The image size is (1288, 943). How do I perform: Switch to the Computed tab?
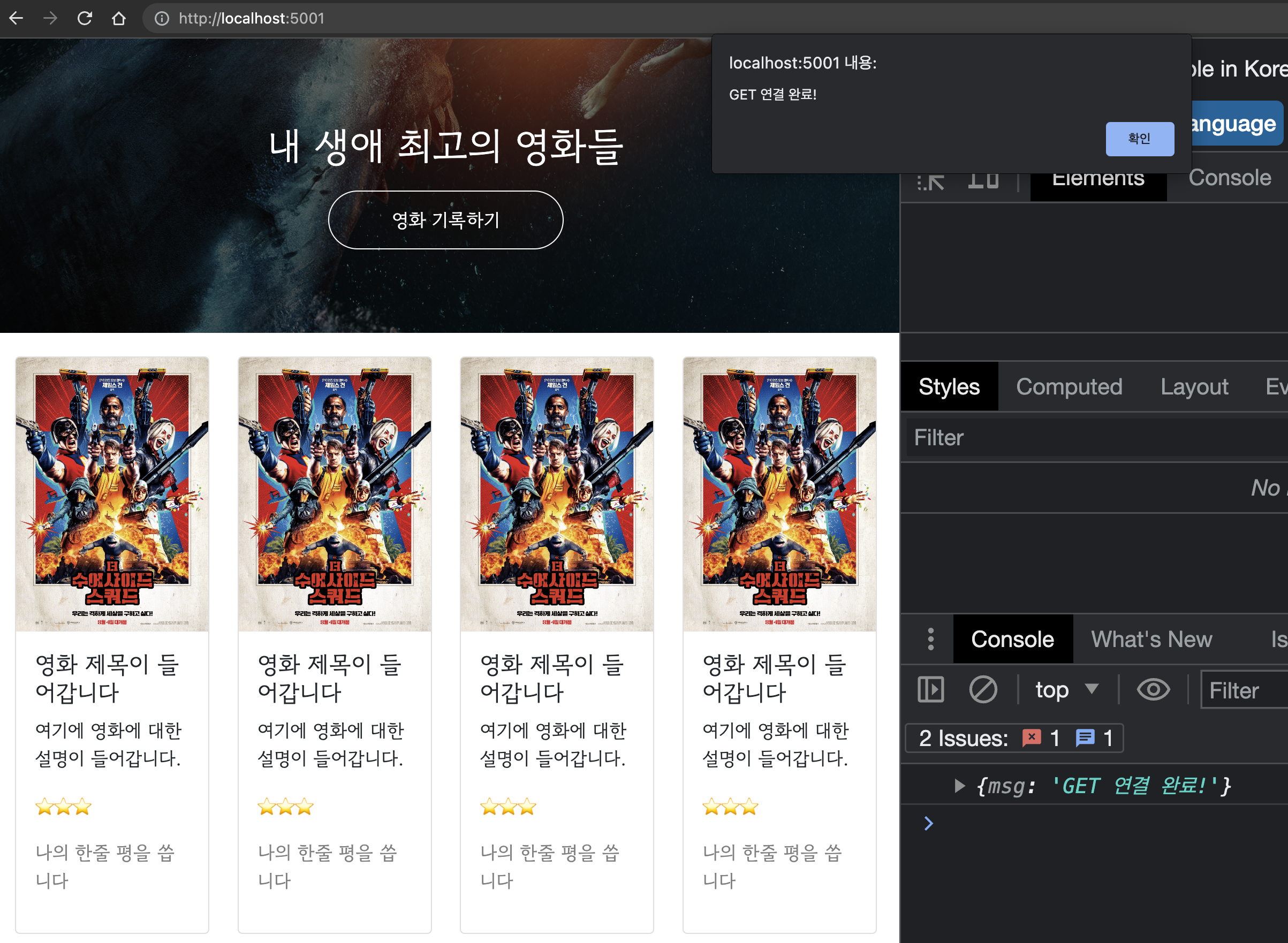[1069, 387]
